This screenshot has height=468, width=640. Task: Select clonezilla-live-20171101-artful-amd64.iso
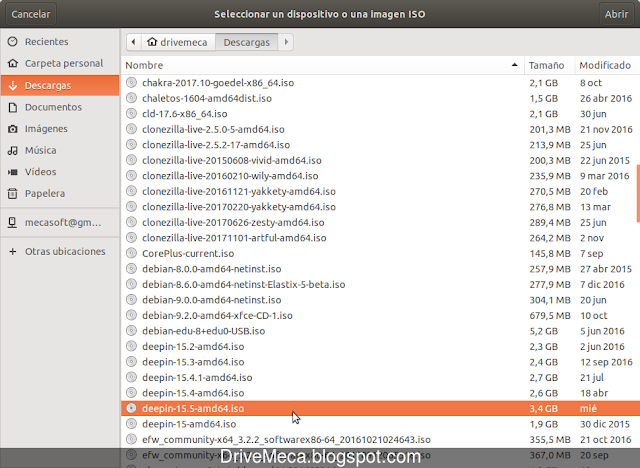pos(380,238)
